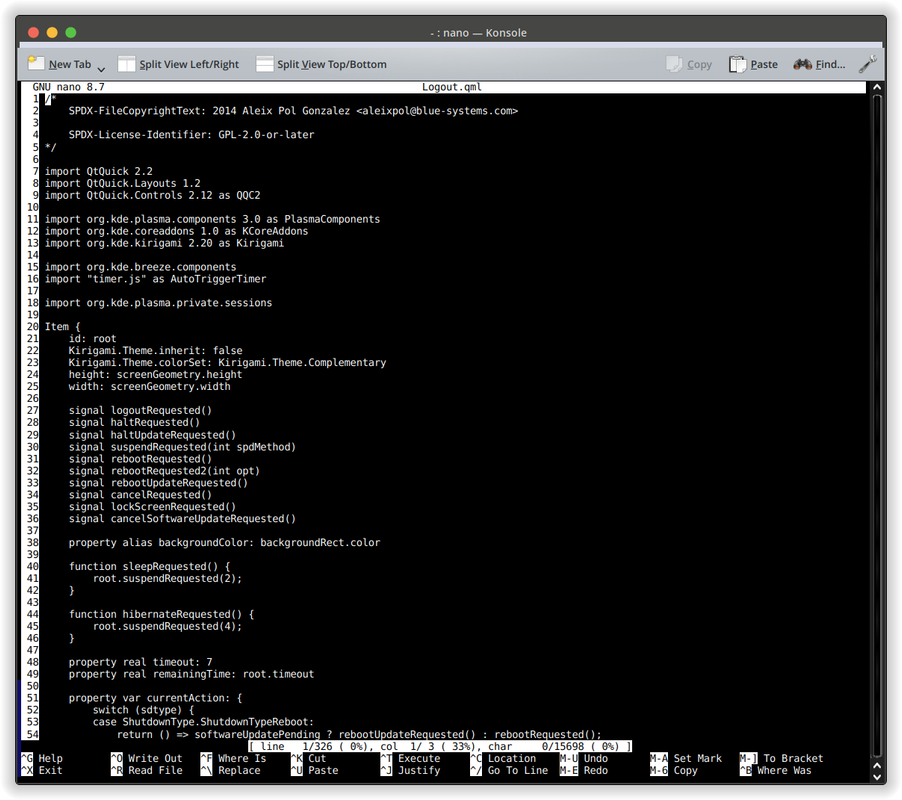The image size is (902, 800).
Task: Click the ^T Execute shortcut
Action: tap(411, 758)
